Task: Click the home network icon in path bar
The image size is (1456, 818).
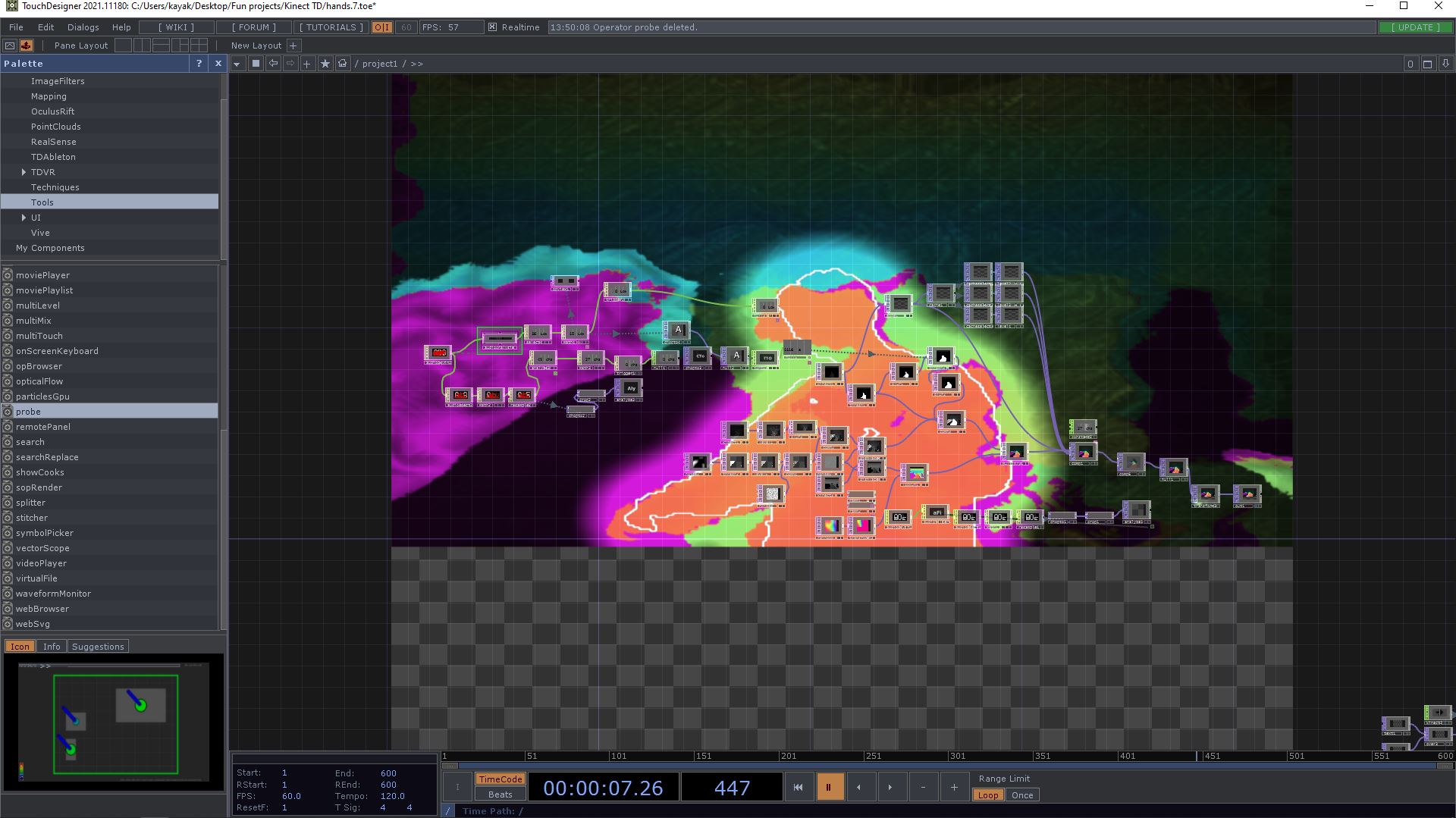Action: (343, 64)
